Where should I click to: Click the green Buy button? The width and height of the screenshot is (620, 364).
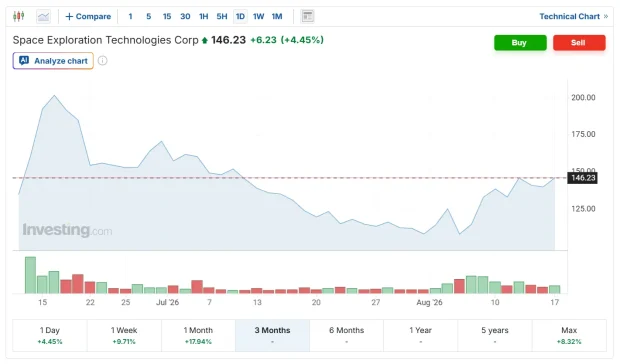[520, 43]
